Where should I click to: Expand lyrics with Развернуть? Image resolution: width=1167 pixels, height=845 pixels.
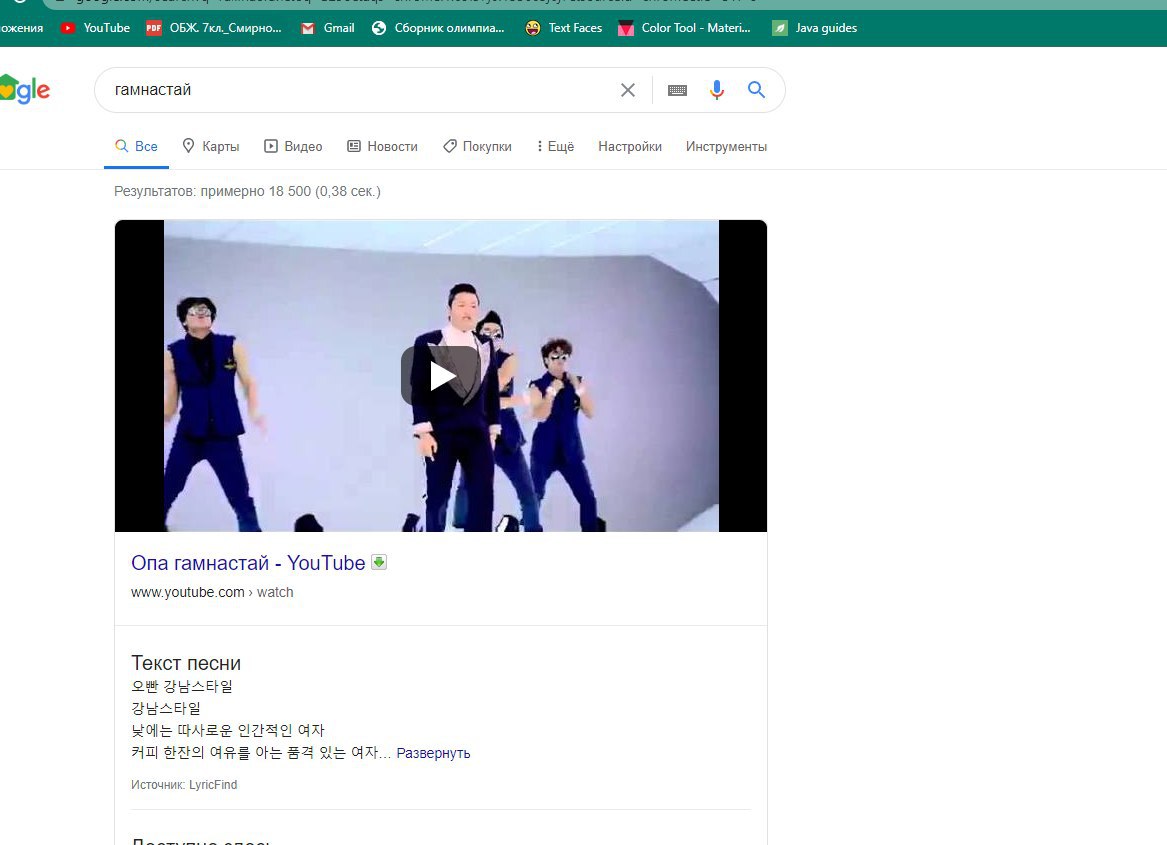tap(433, 753)
